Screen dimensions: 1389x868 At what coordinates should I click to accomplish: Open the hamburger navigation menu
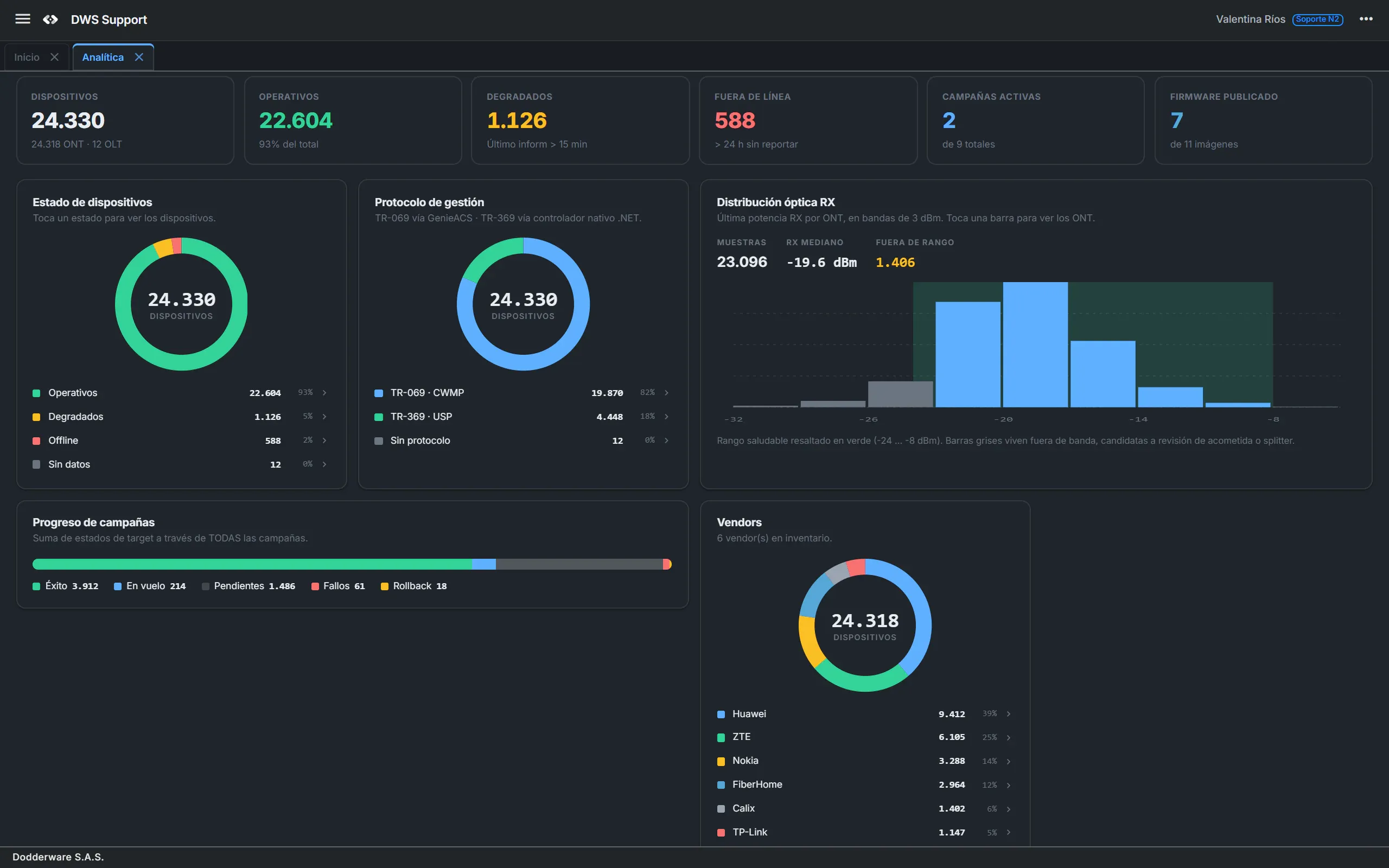click(22, 19)
